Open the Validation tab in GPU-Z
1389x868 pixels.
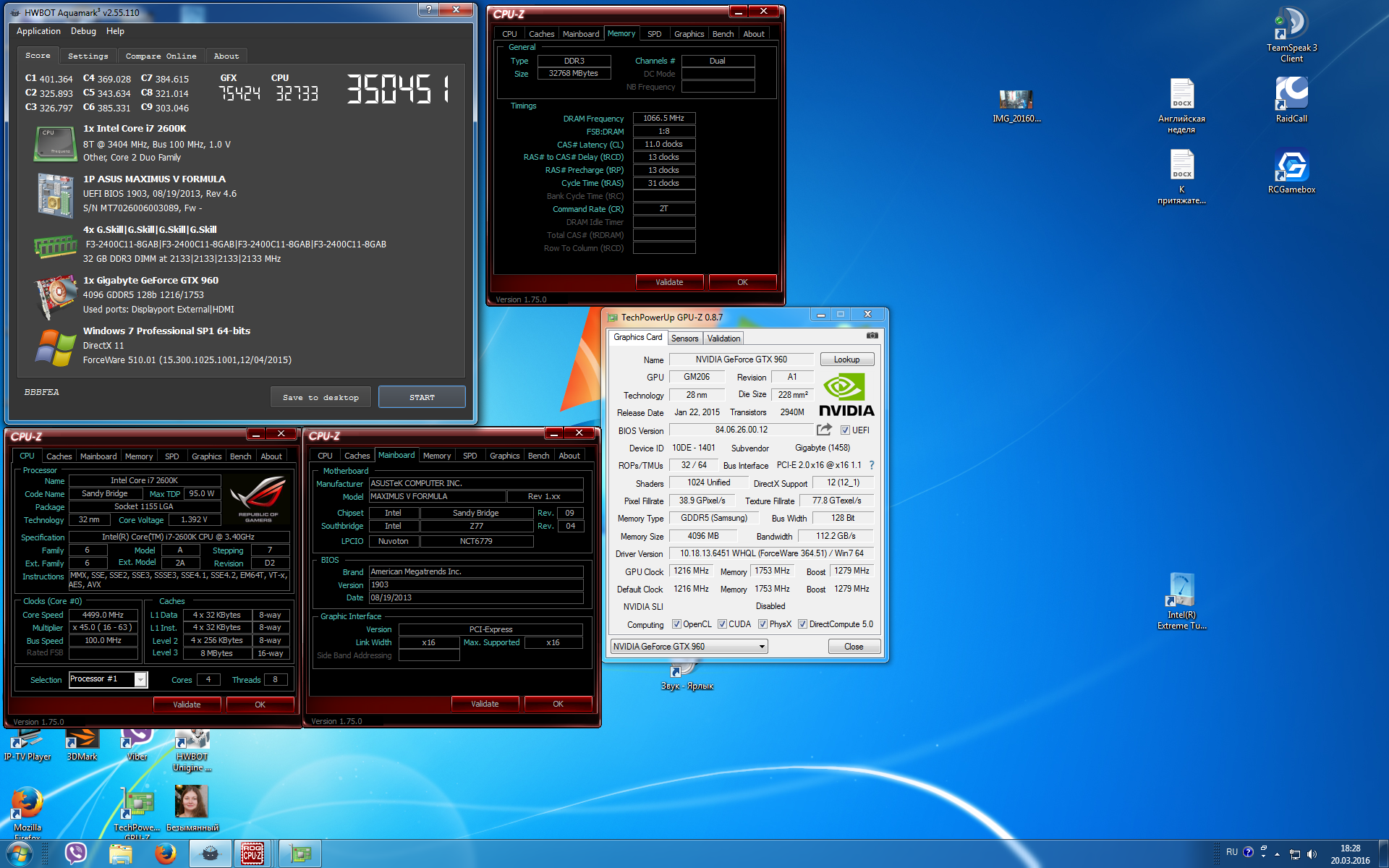coord(723,339)
